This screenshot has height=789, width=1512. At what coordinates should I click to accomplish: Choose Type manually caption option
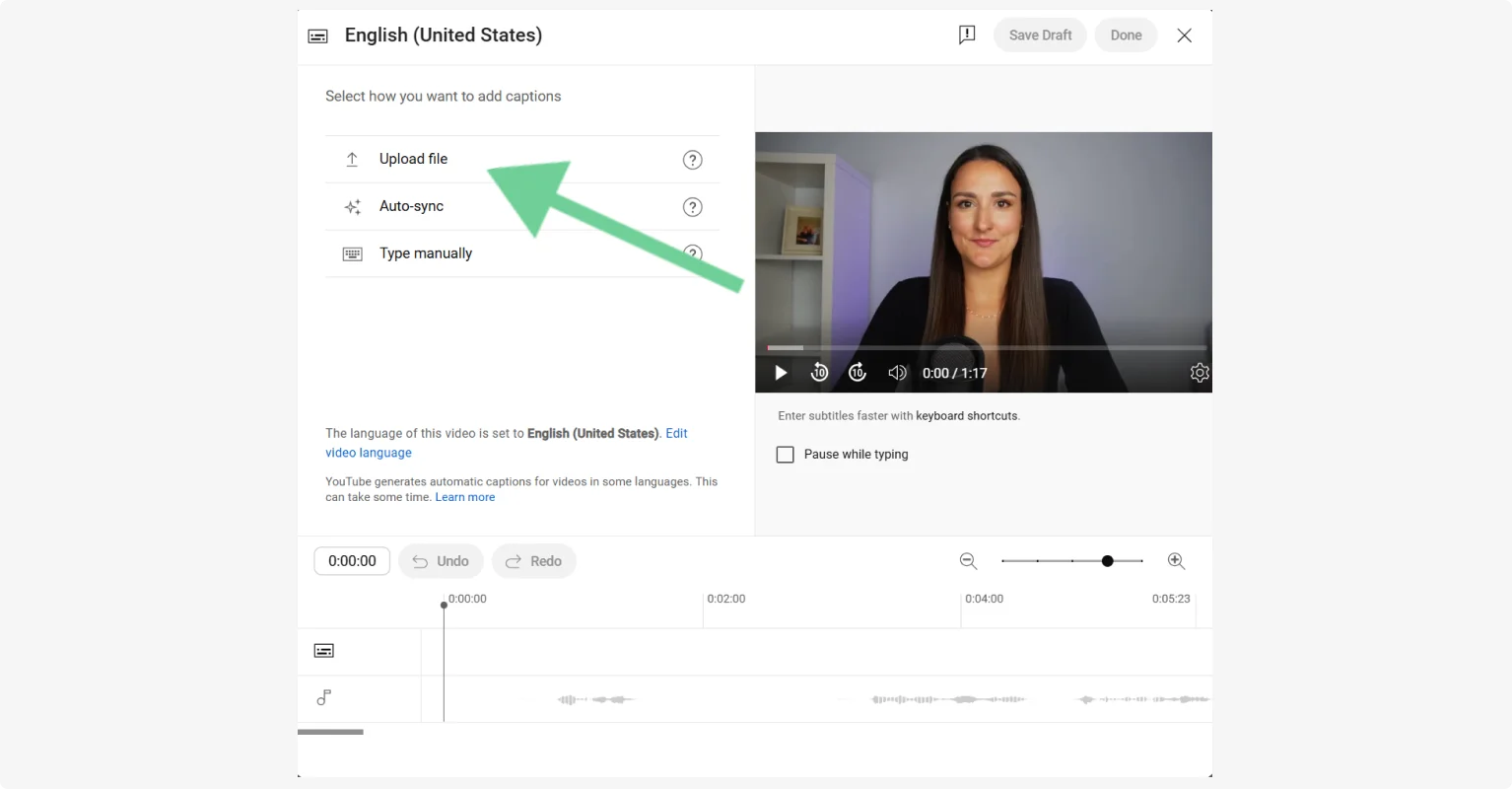coord(522,253)
